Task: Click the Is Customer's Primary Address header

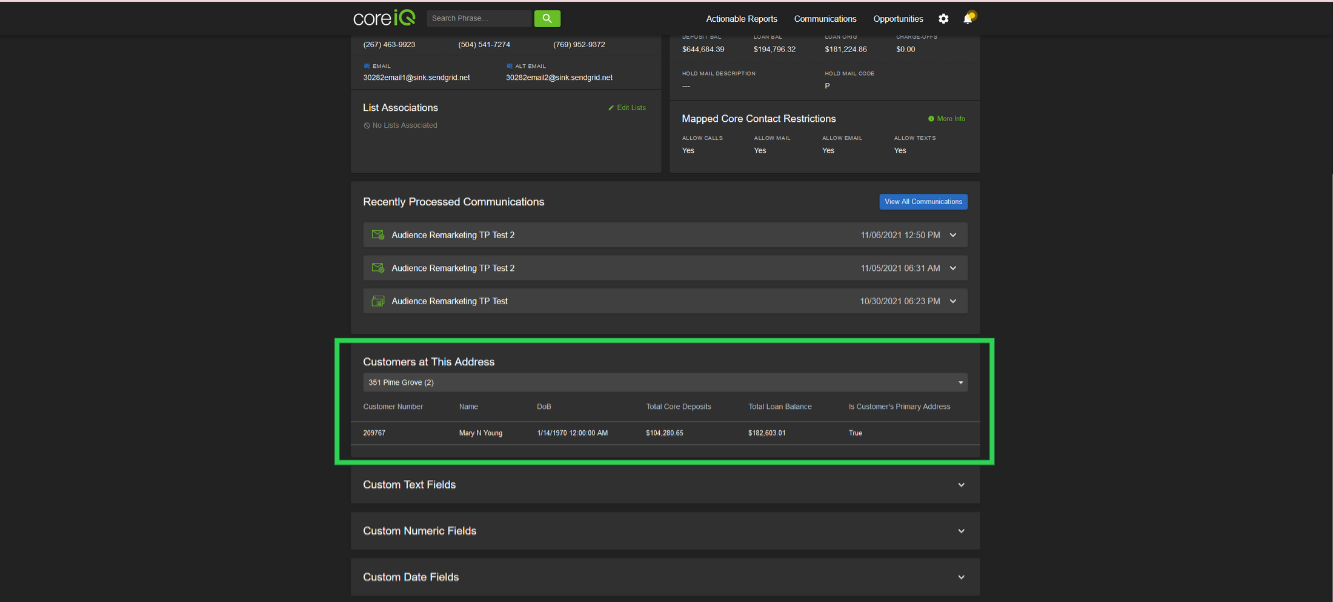Action: (x=899, y=407)
